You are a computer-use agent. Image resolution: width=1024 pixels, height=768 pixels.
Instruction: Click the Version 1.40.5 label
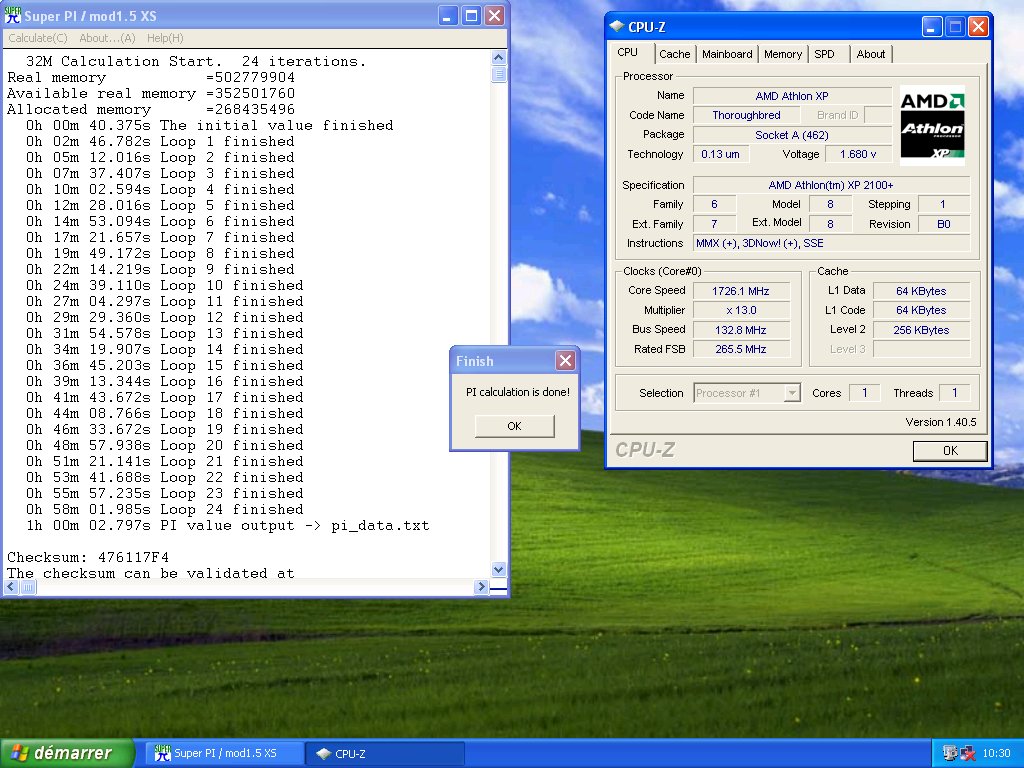(x=940, y=423)
